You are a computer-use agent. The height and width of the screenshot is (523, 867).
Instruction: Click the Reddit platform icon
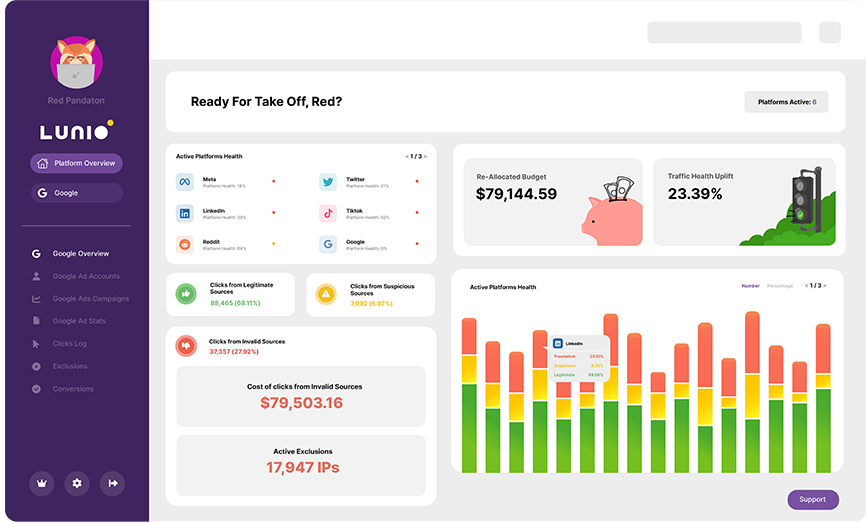point(185,244)
